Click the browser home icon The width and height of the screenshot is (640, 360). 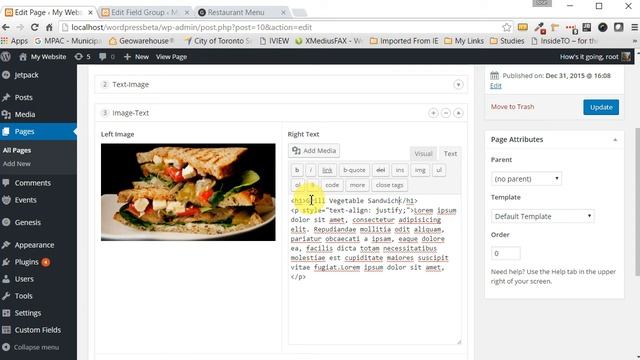[x=49, y=27]
